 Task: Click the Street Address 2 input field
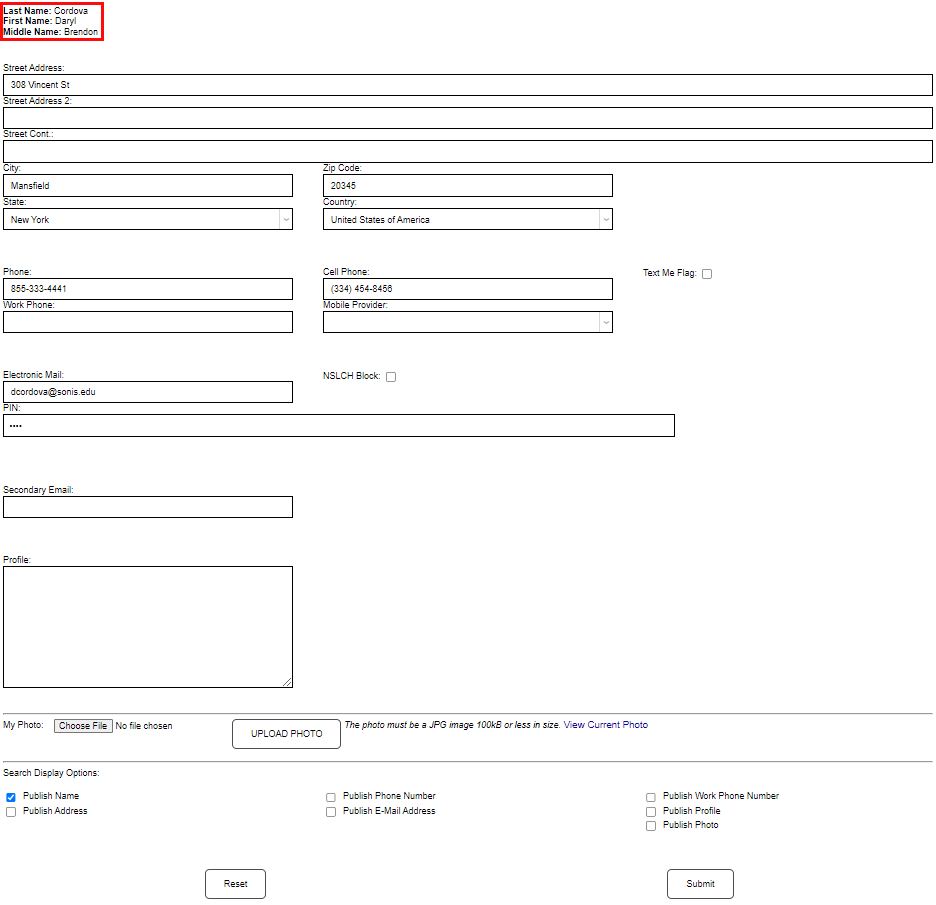[x=466, y=117]
